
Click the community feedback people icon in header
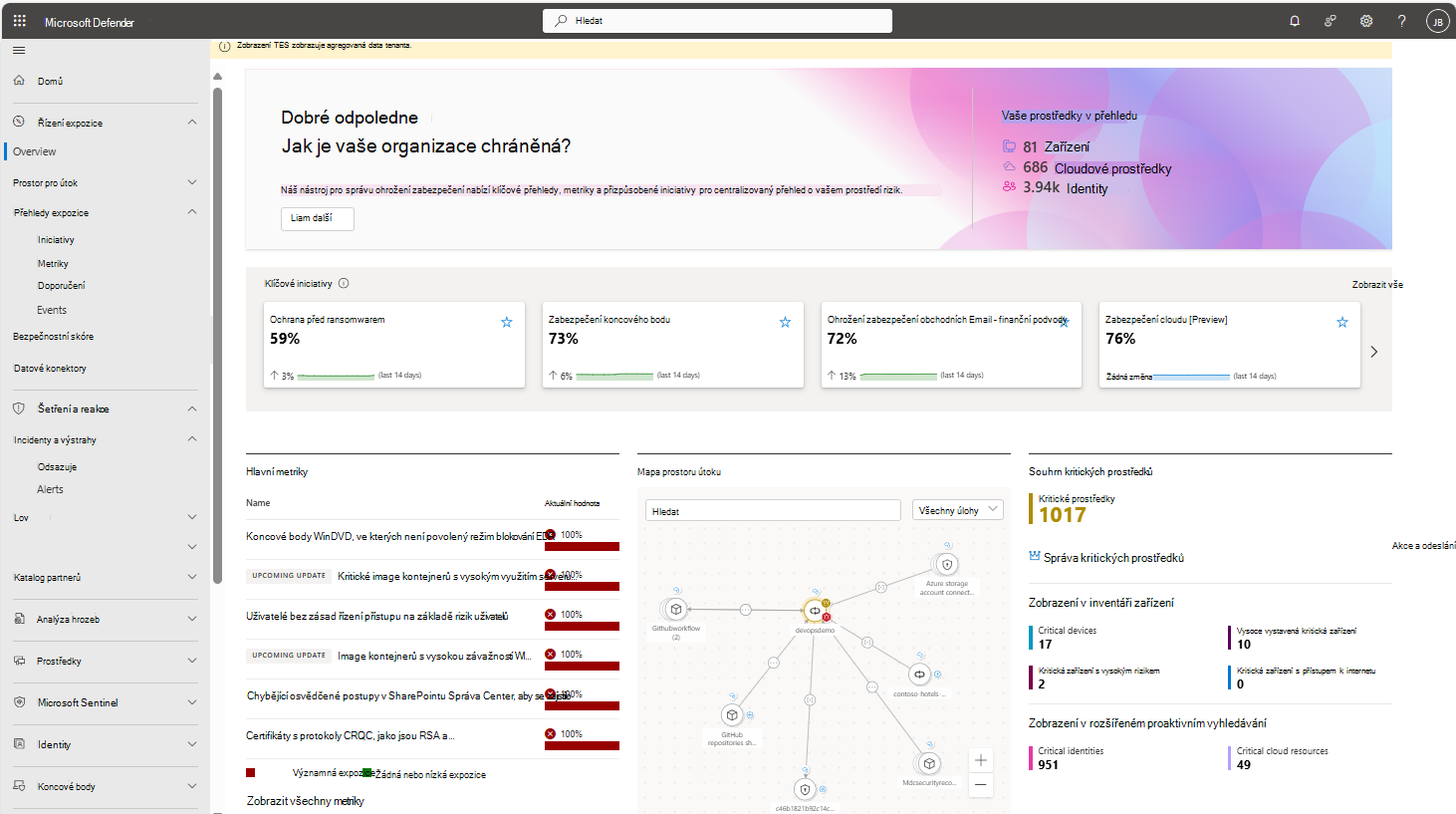(1331, 21)
